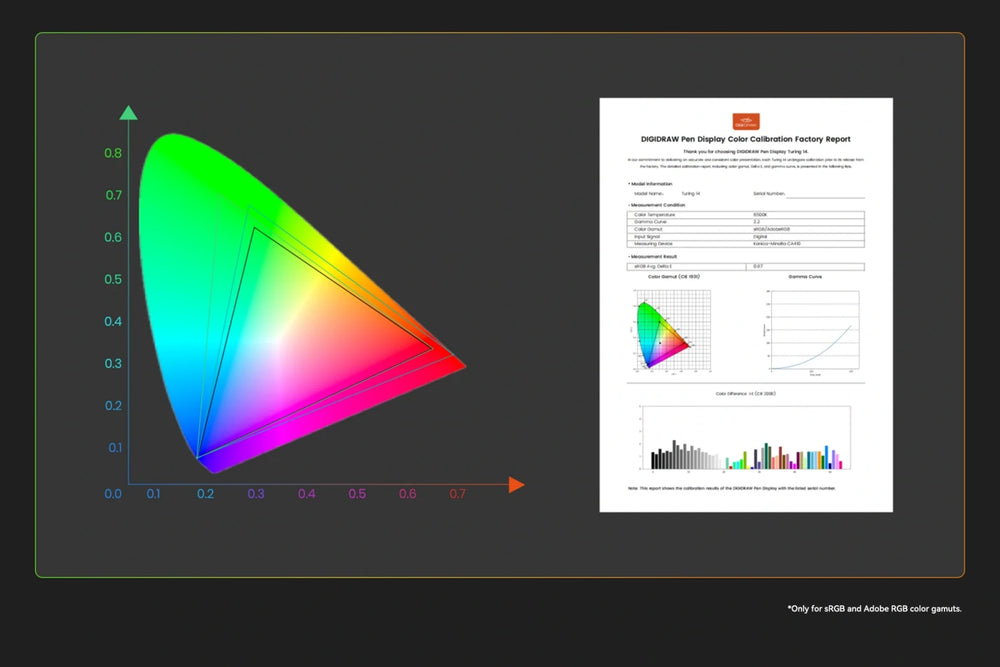Click the 'Measuring Device' table row
Viewport: 1000px width, 667px height.
(x=746, y=244)
